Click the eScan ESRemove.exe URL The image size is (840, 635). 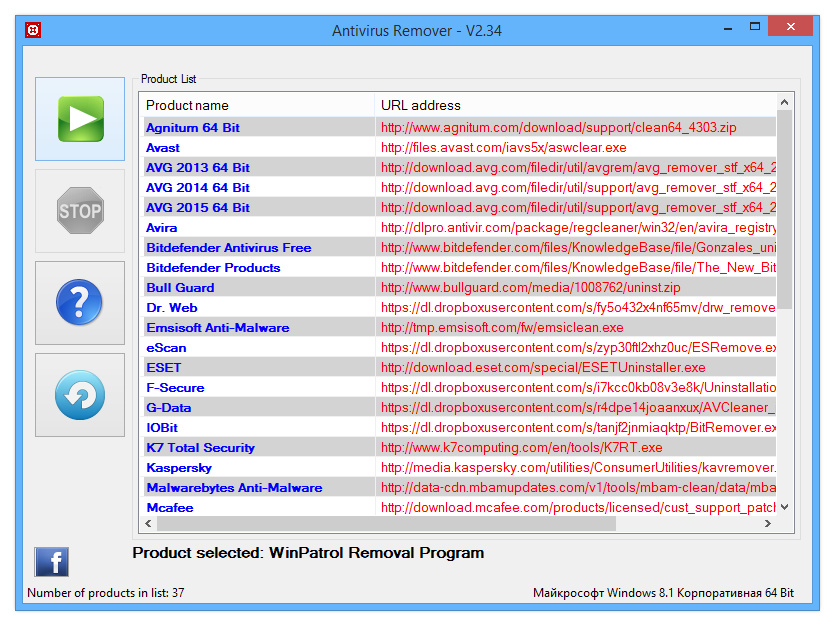pyautogui.click(x=578, y=348)
